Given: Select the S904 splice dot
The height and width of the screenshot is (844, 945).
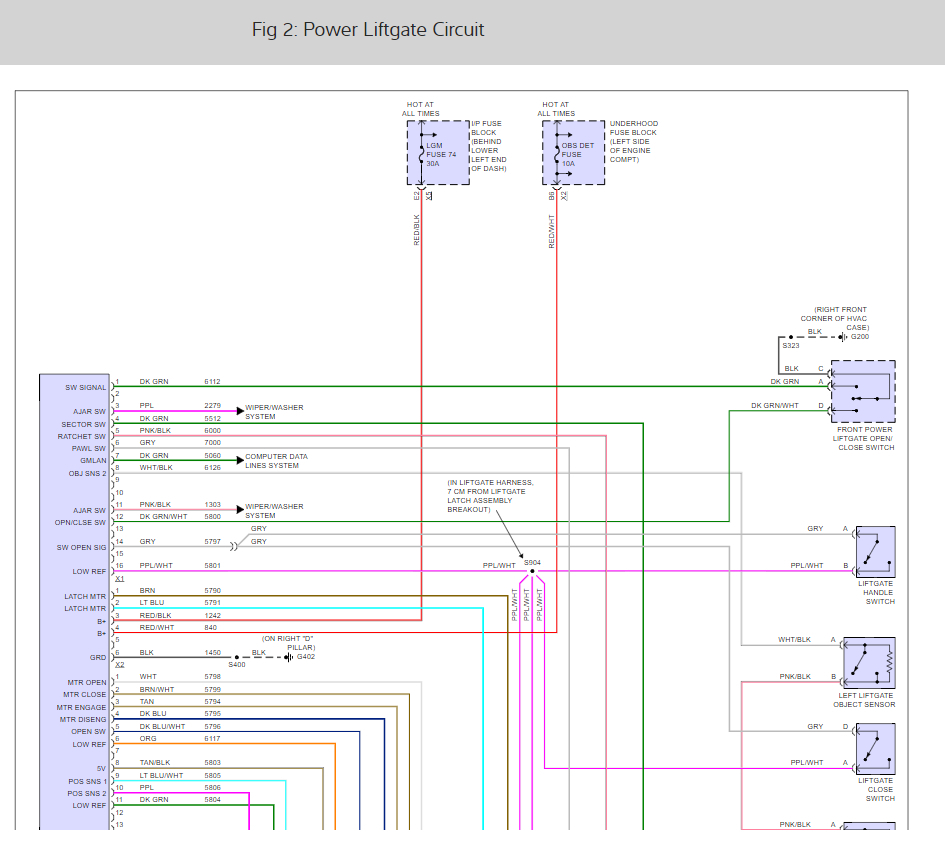Looking at the screenshot, I should pos(532,572).
